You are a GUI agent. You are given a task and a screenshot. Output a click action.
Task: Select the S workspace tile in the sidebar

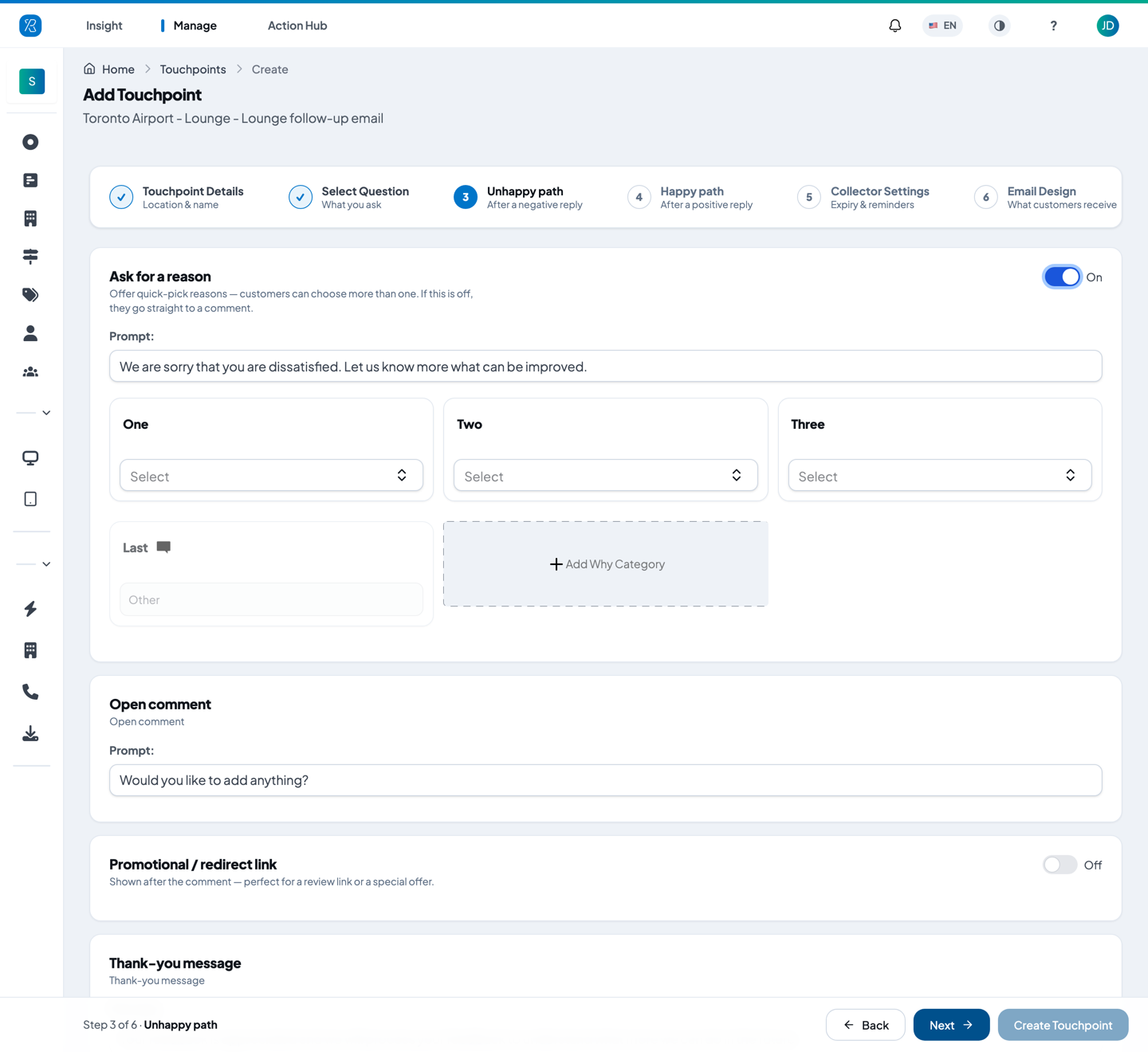point(32,81)
